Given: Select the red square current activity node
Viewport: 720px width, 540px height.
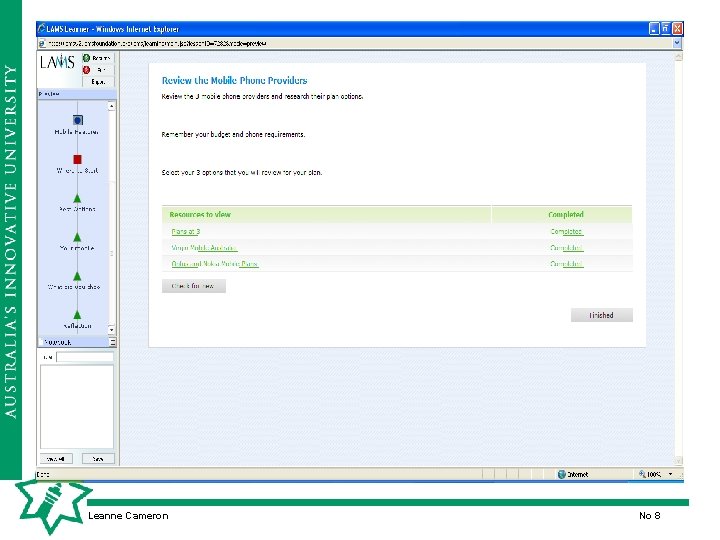Looking at the screenshot, I should (77, 159).
